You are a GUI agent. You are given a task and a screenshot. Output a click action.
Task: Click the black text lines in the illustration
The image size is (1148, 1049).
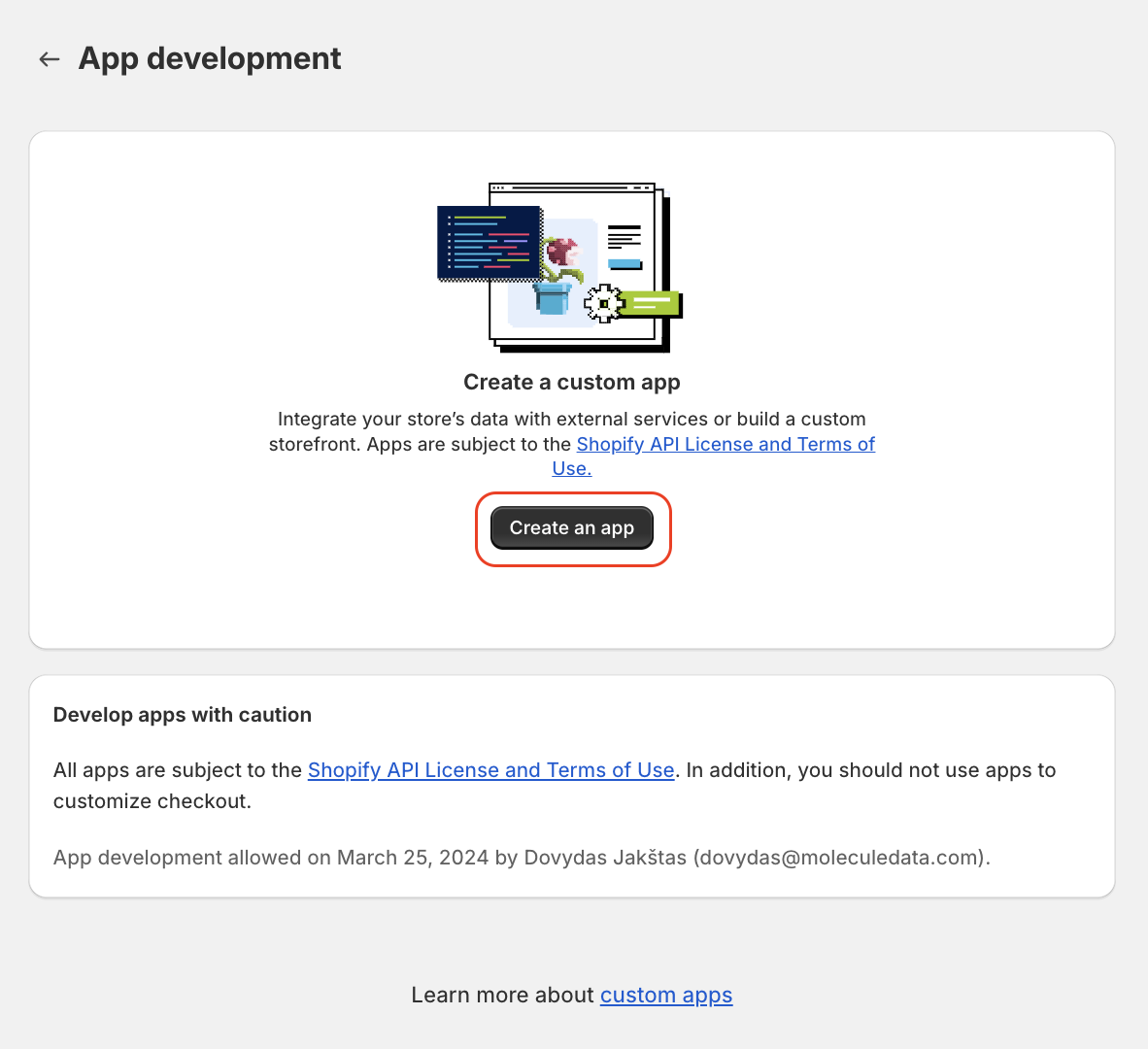pyautogui.click(x=624, y=236)
